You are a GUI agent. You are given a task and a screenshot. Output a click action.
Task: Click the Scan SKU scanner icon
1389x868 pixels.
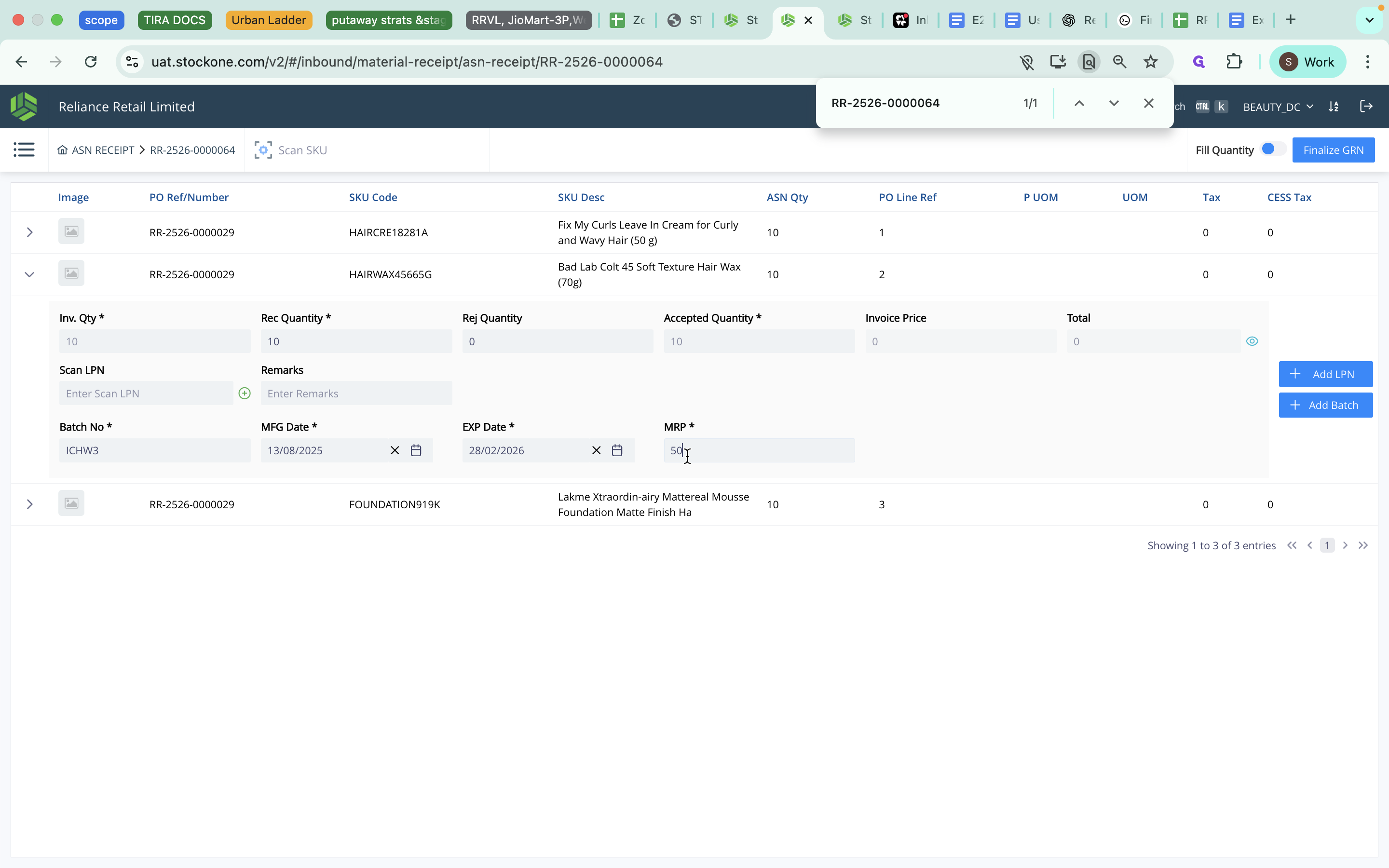click(x=262, y=149)
